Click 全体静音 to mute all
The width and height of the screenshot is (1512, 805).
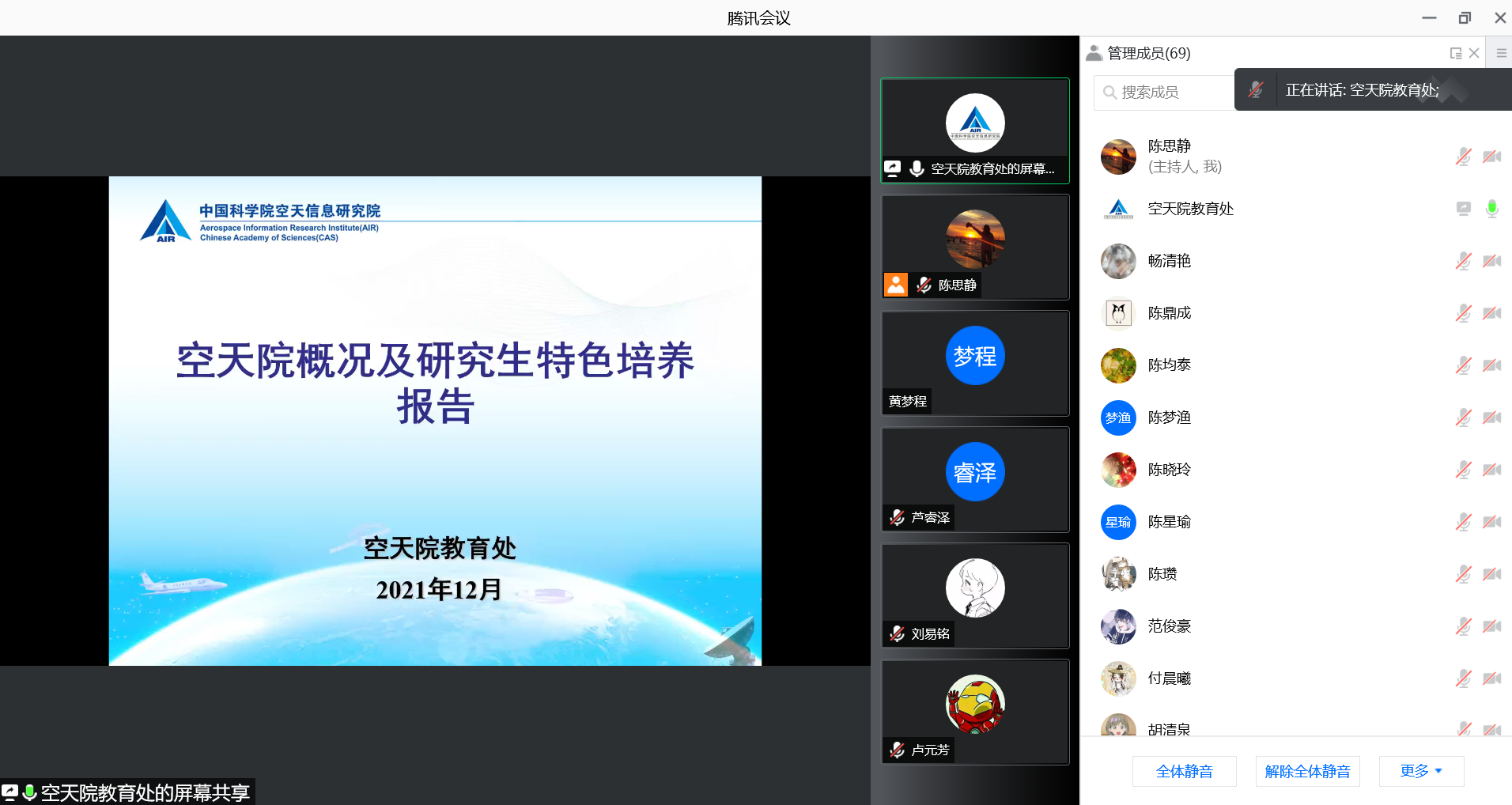pos(1184,771)
